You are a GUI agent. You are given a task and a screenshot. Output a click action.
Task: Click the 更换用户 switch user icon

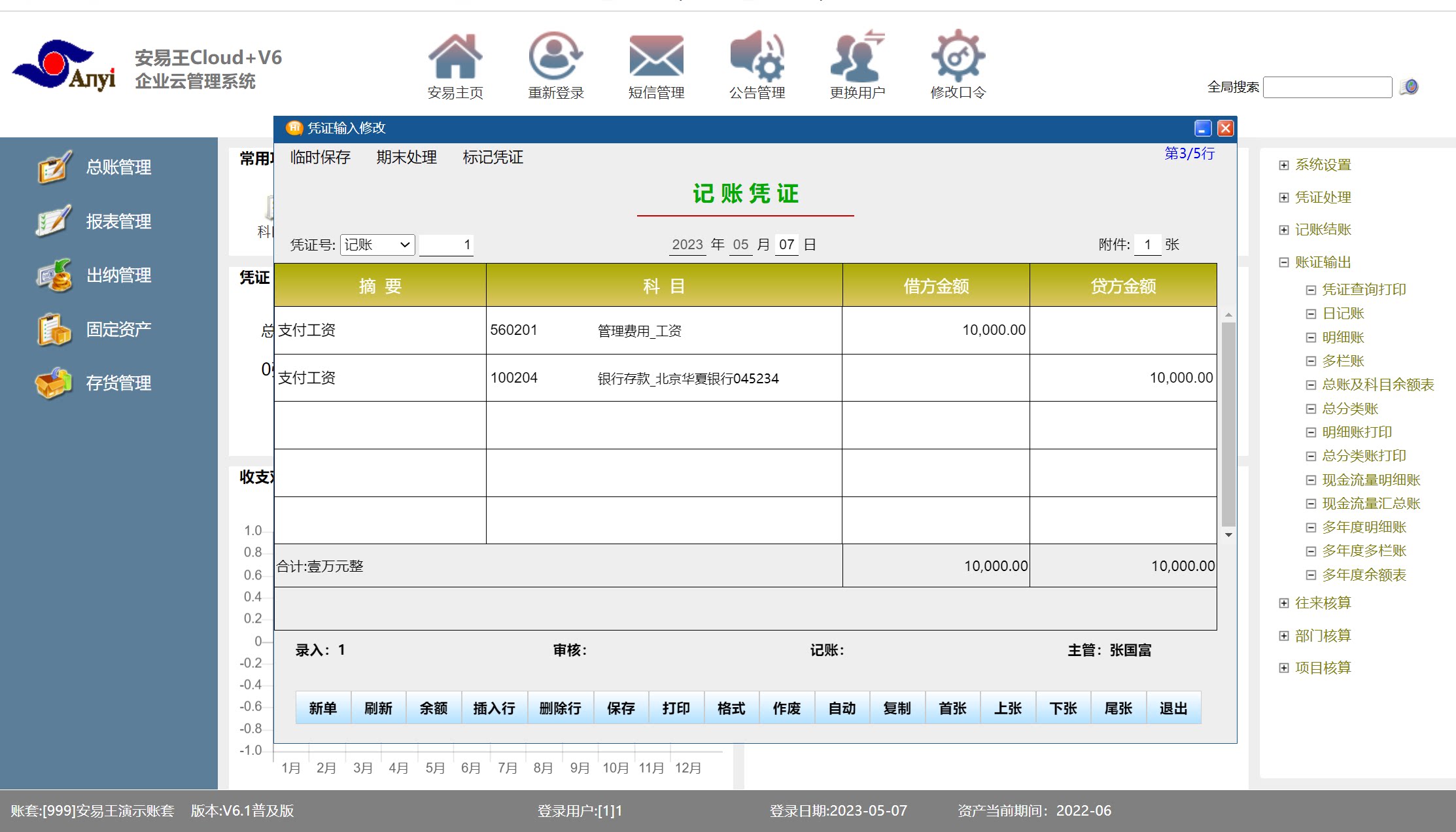(857, 57)
